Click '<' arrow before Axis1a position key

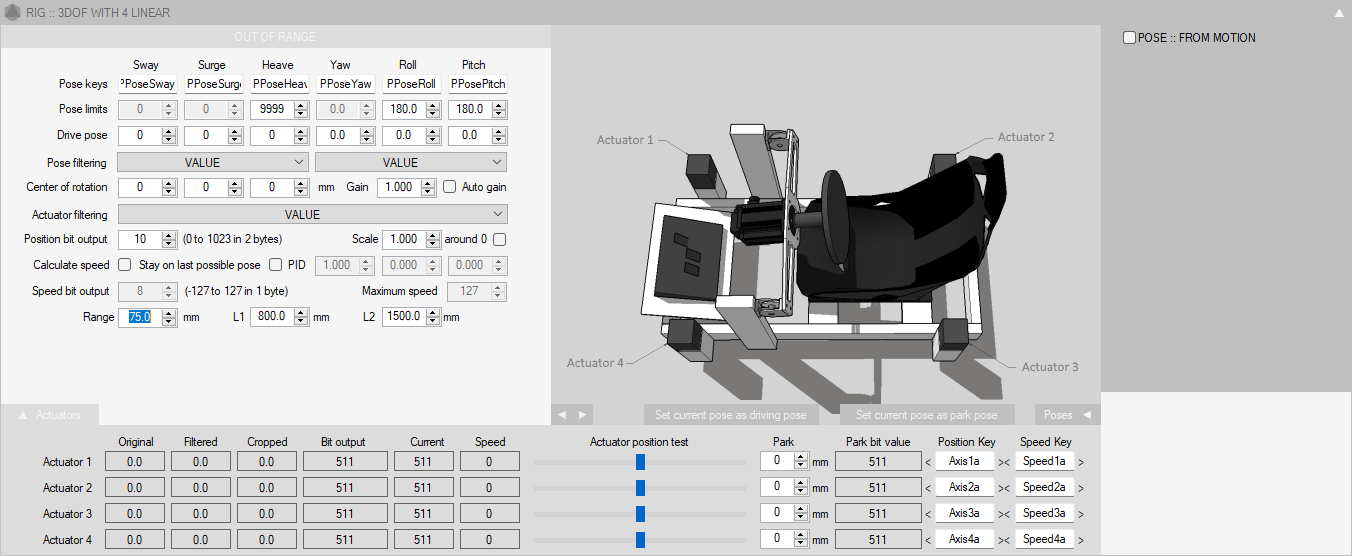(x=927, y=462)
